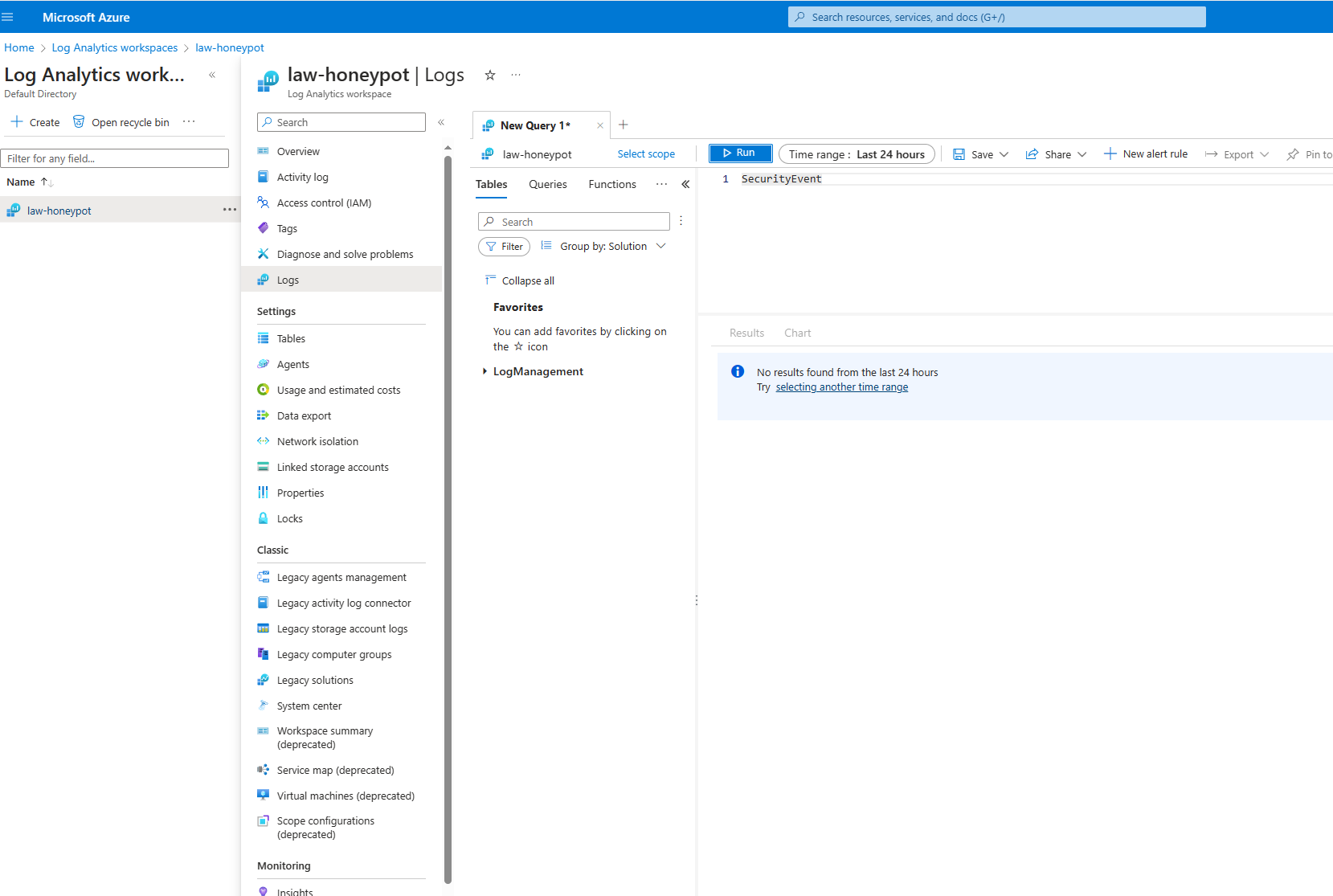1333x896 pixels.
Task: Select the New Query 1 tab
Action: tap(535, 125)
